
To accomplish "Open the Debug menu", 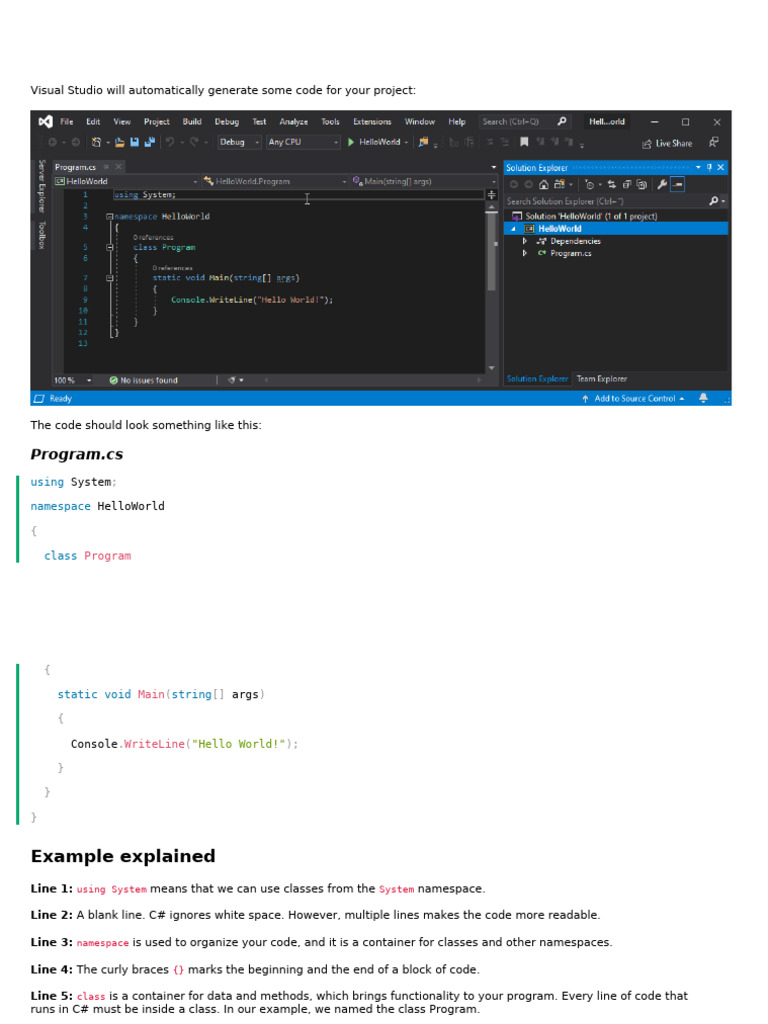I will 227,121.
